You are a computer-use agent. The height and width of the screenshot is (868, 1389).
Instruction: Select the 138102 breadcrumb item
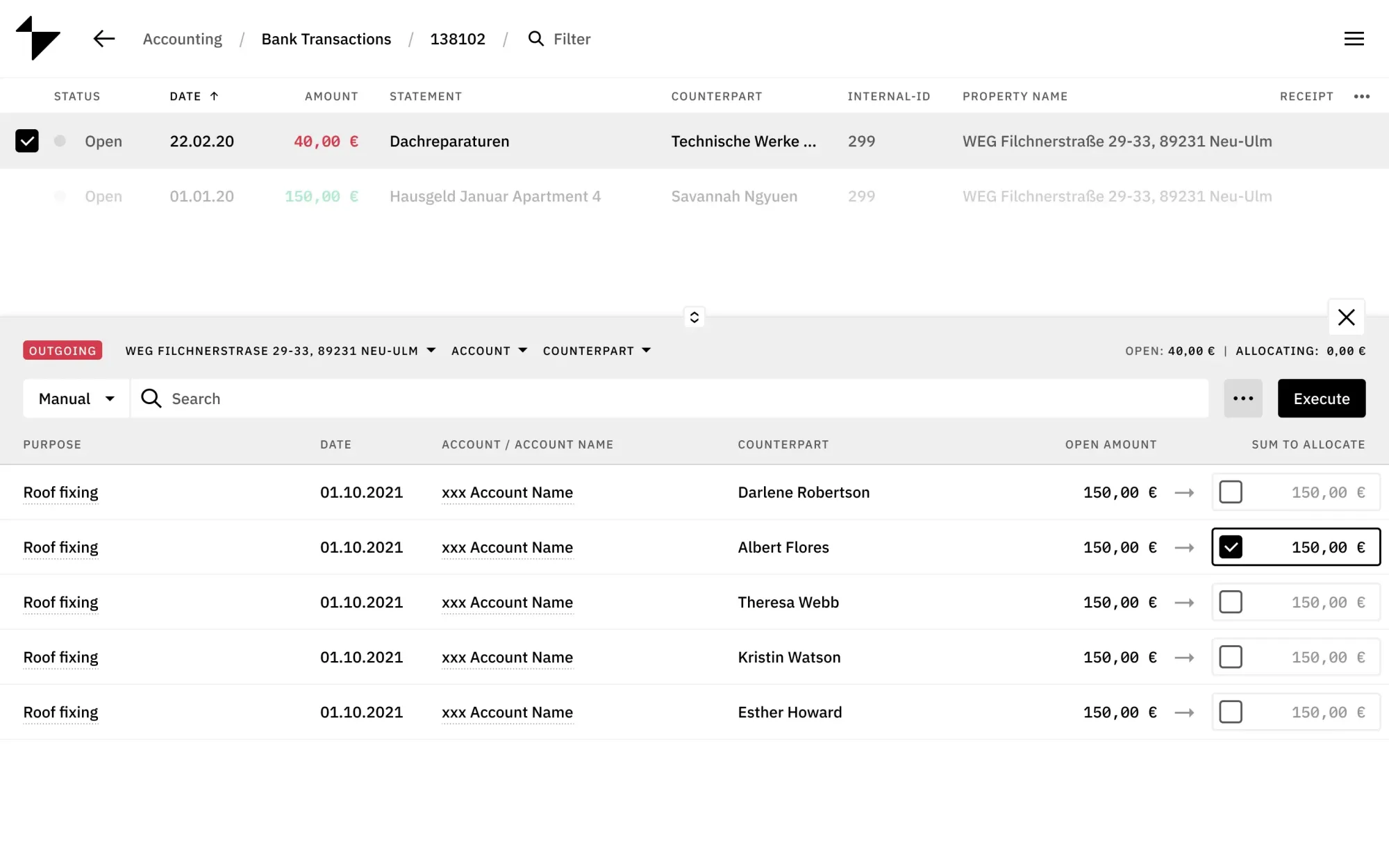click(458, 39)
